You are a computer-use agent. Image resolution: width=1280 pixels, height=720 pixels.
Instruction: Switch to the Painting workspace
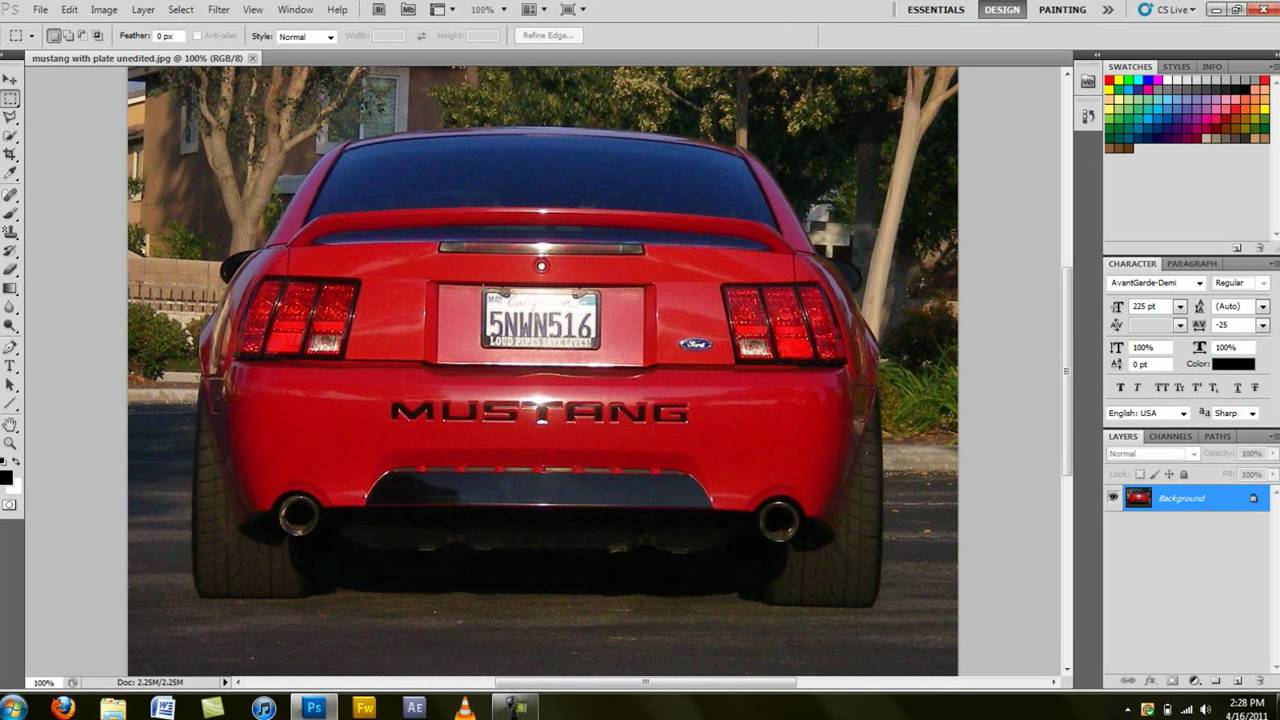pyautogui.click(x=1062, y=10)
